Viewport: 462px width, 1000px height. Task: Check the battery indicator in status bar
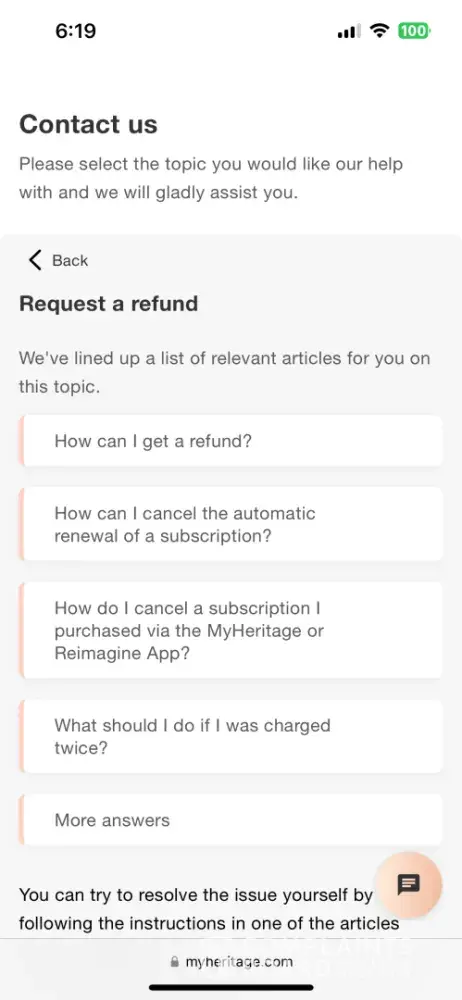coord(414,31)
